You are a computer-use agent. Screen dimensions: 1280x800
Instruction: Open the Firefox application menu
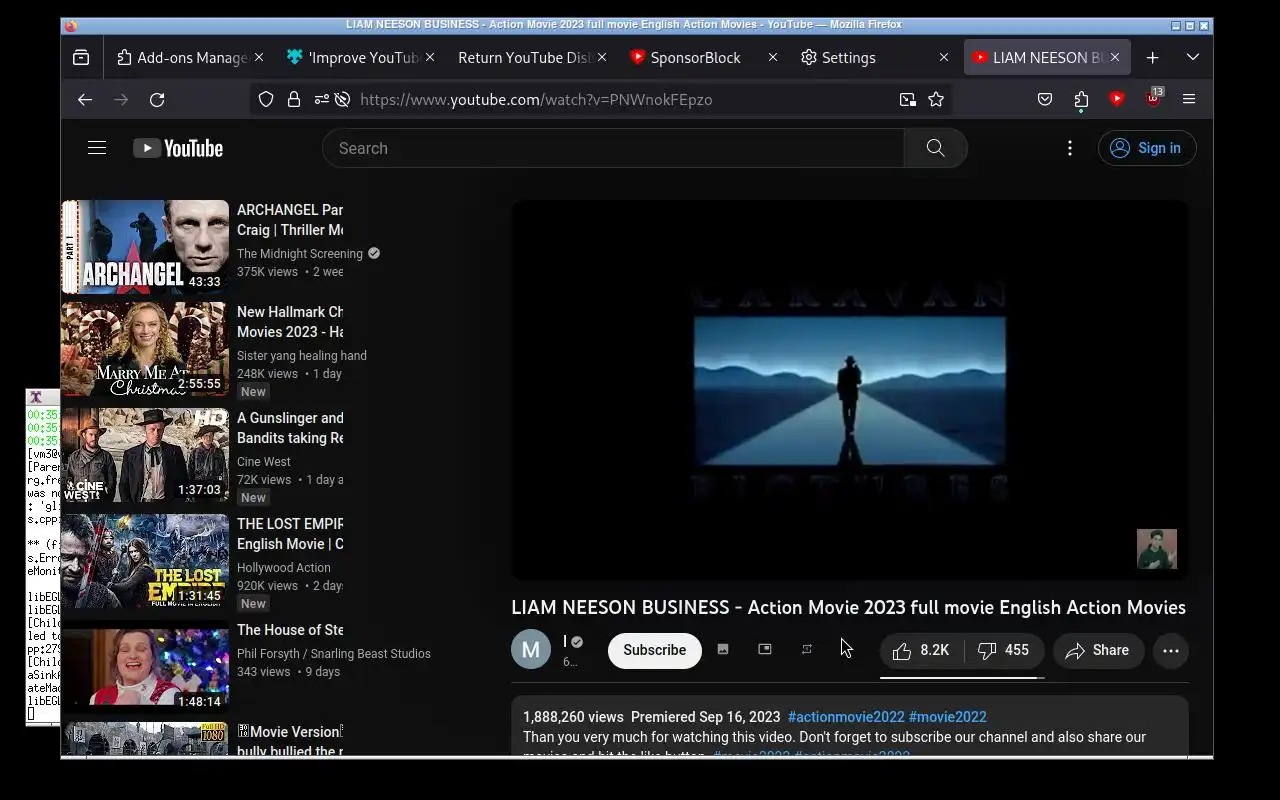coord(1189,99)
